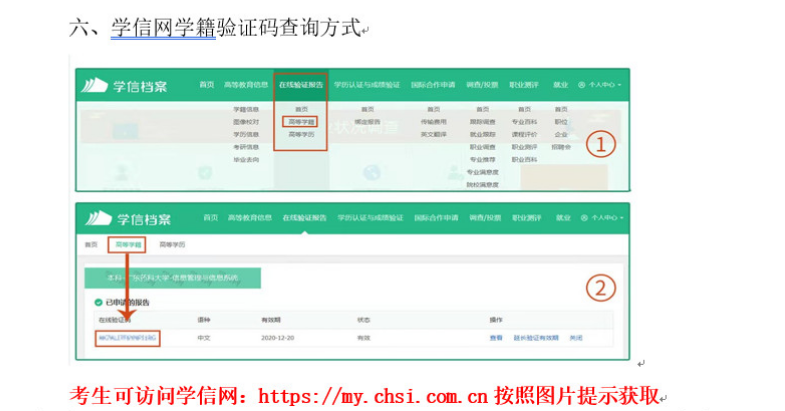Screen dimensions: 785x411
Task: Switch to 高等学历 sub-tab in lower screenshot
Action: (172, 245)
